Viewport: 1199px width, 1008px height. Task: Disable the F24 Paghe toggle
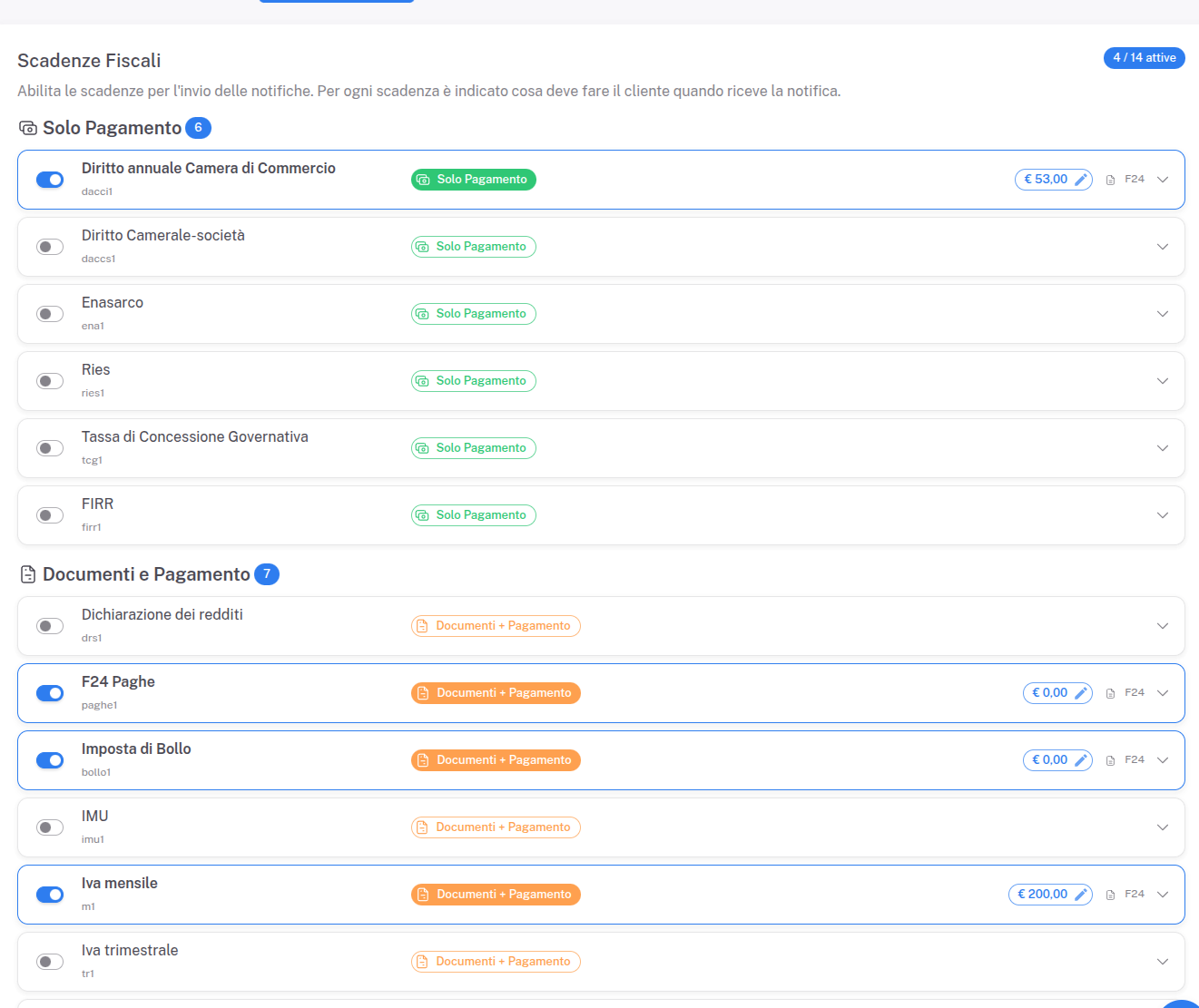pos(49,692)
